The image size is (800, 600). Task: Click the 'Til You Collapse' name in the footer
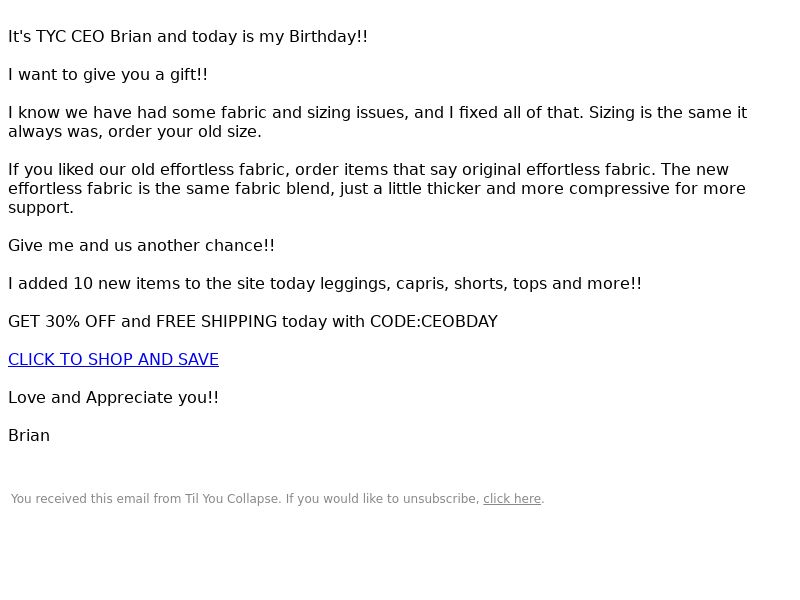click(233, 498)
